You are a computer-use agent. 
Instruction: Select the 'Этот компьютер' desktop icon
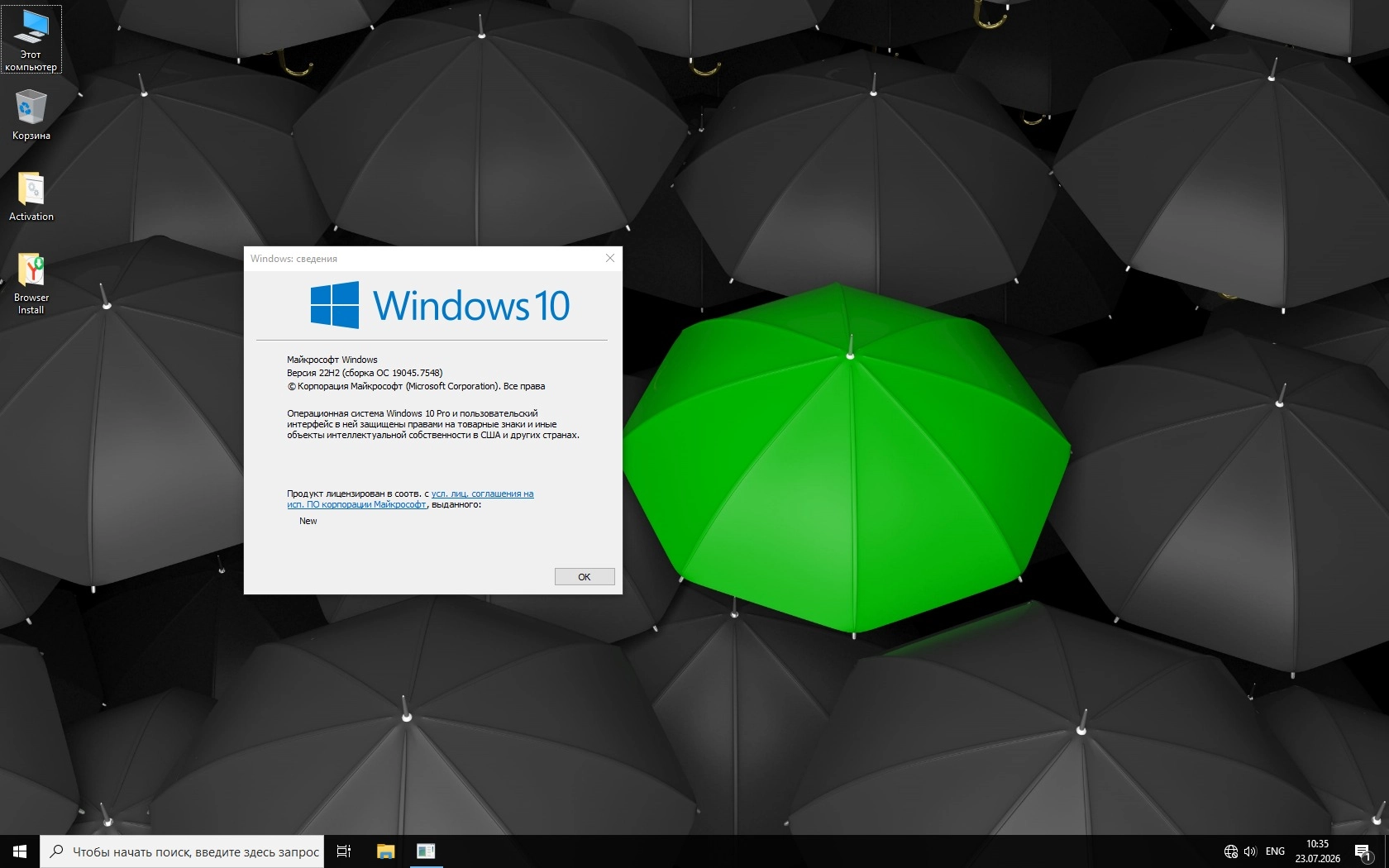(31, 40)
